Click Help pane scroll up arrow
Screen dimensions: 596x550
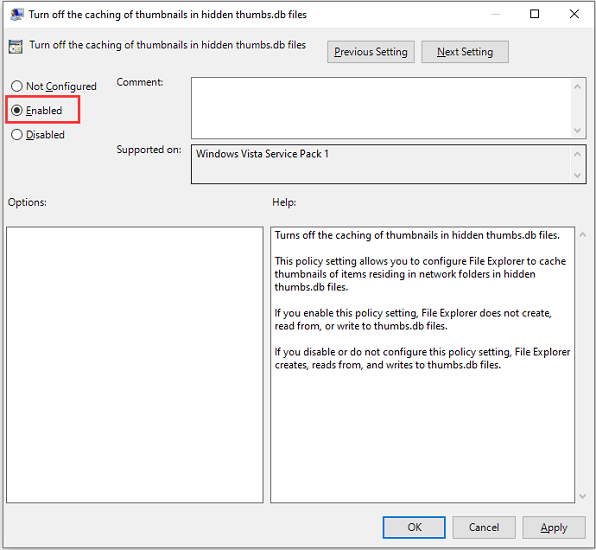pyautogui.click(x=582, y=235)
